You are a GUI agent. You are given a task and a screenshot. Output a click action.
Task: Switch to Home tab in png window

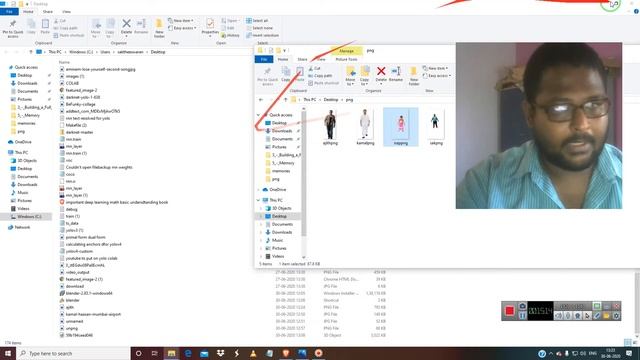[x=283, y=59]
